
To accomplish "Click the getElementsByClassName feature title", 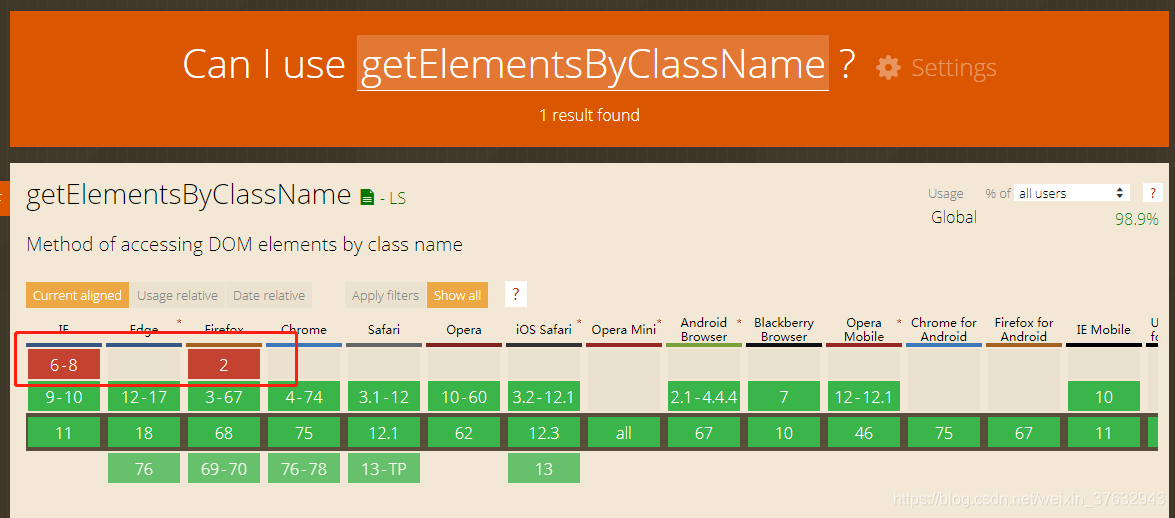I will tap(189, 195).
